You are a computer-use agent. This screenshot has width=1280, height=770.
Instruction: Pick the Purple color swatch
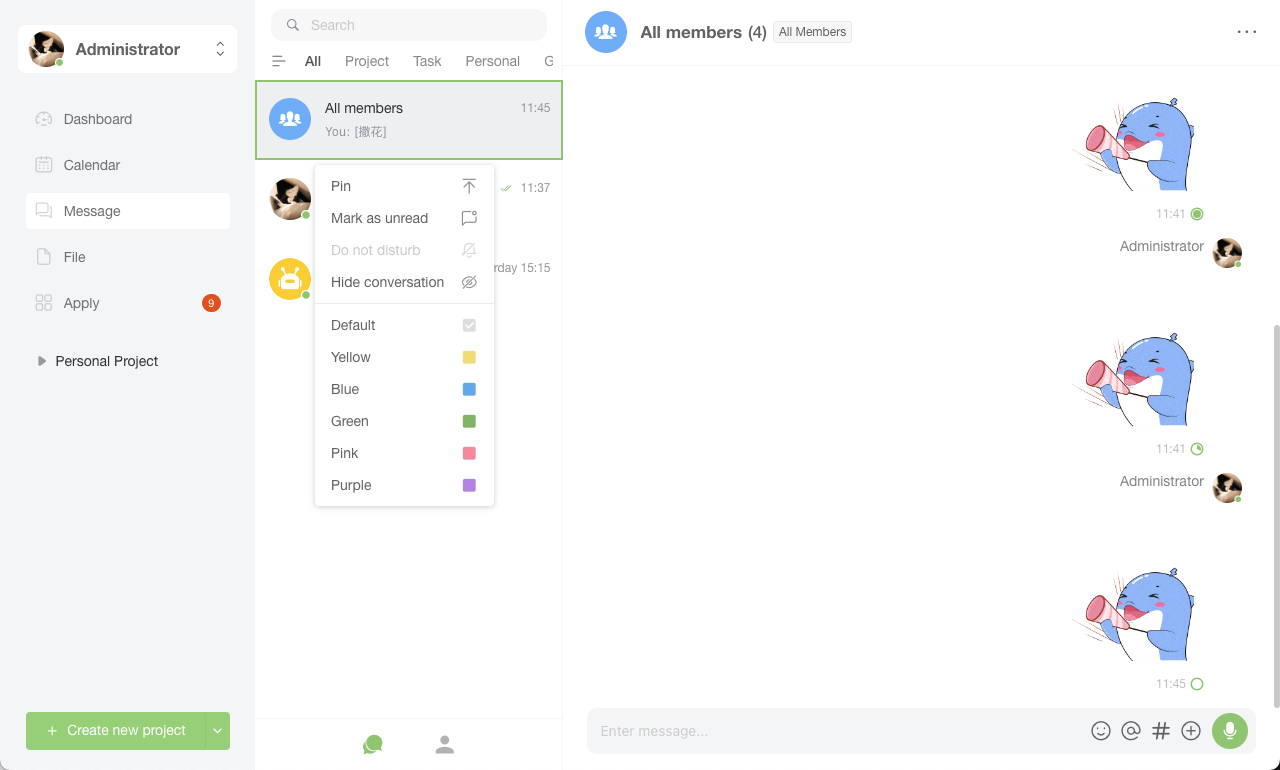469,485
